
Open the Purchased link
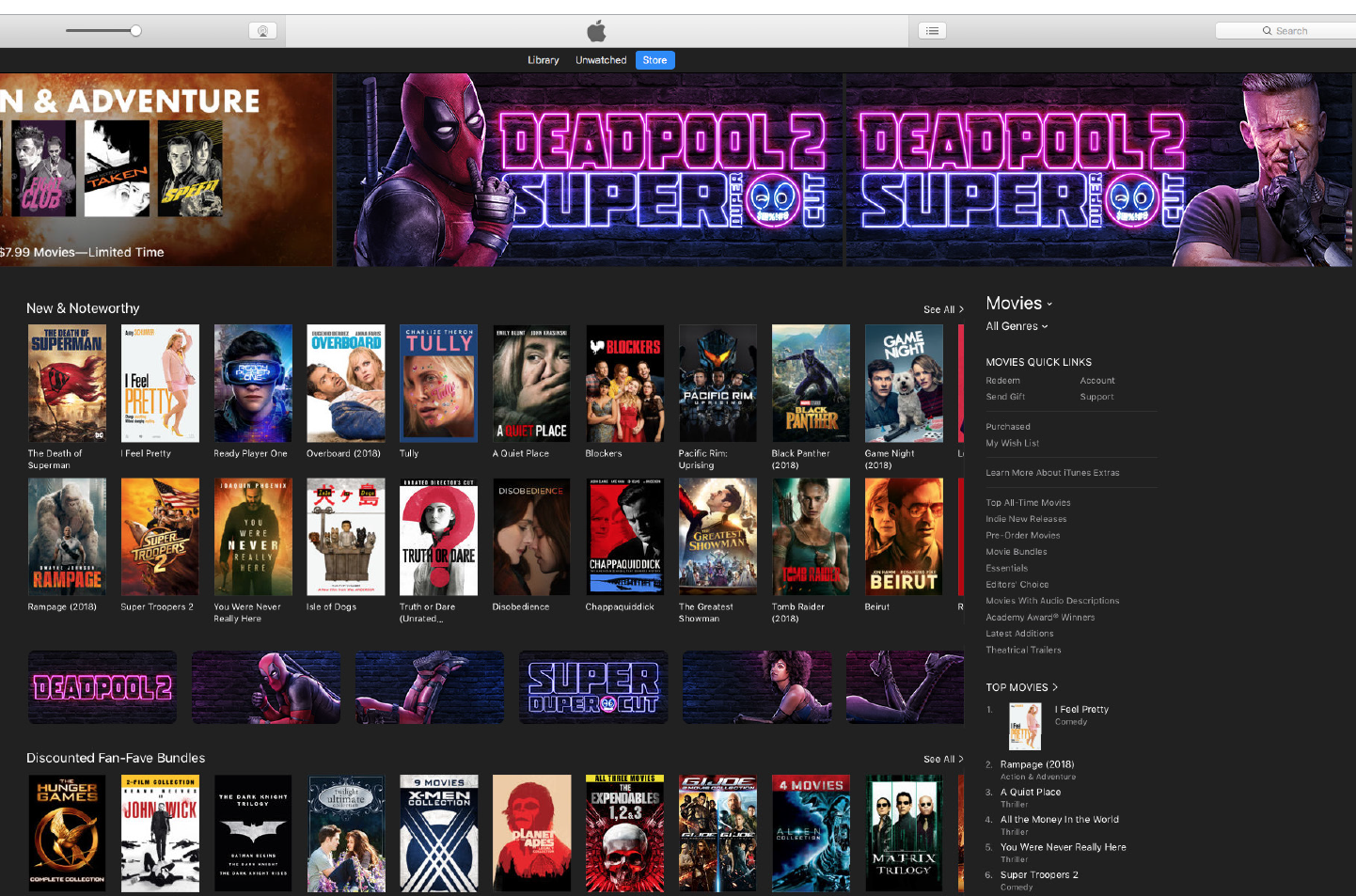point(1008,427)
